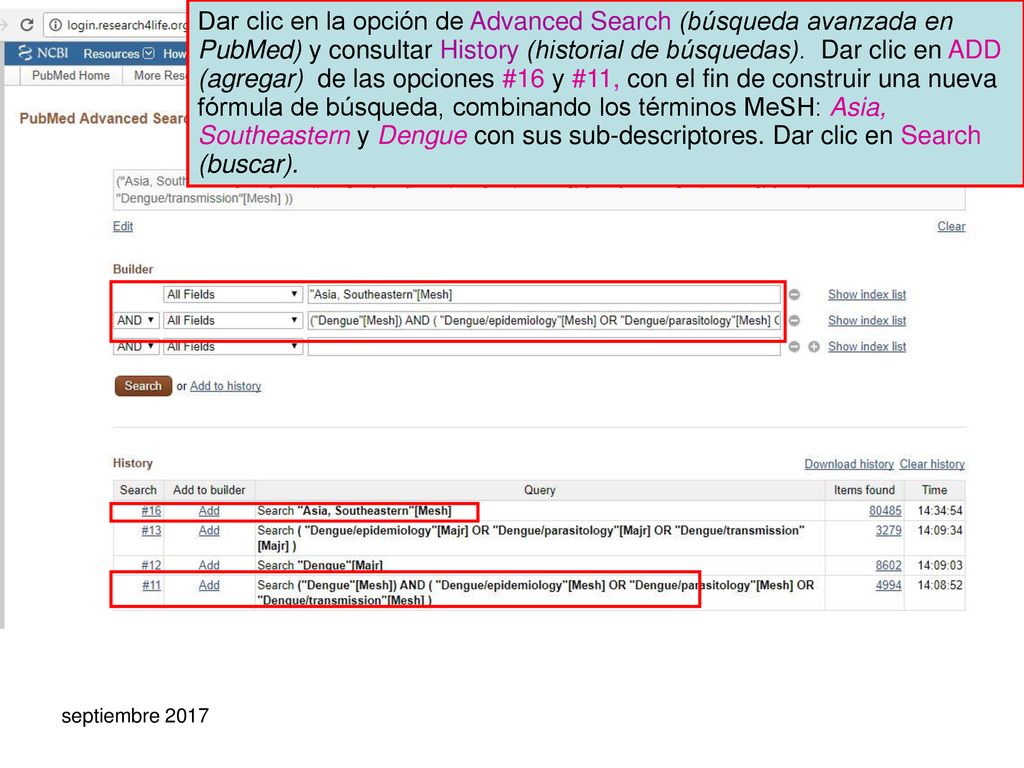Viewport: 1024px width, 768px height.
Task: Click the "Asia, Southeastern"[Mesh] builder field
Action: pos(544,295)
